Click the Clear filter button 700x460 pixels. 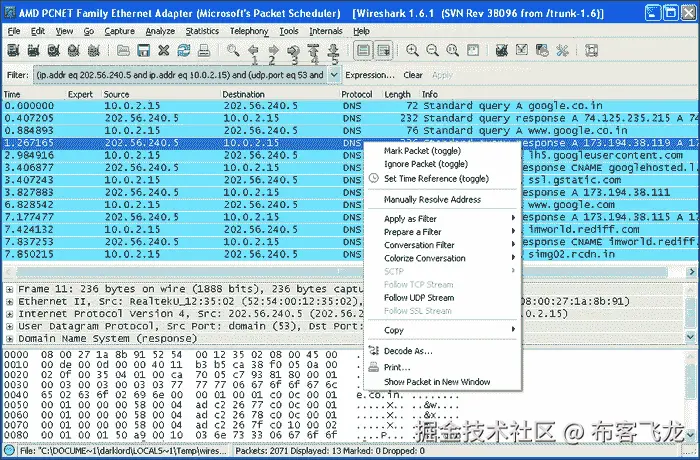pos(412,75)
